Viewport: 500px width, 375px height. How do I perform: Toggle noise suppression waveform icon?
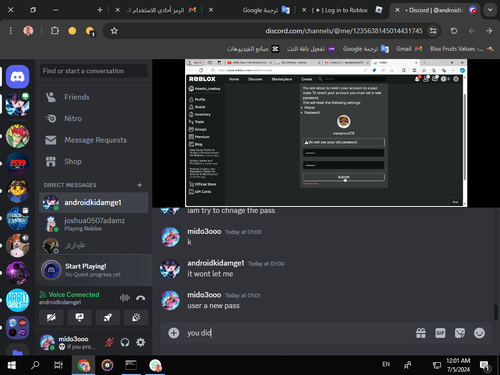coord(125,298)
